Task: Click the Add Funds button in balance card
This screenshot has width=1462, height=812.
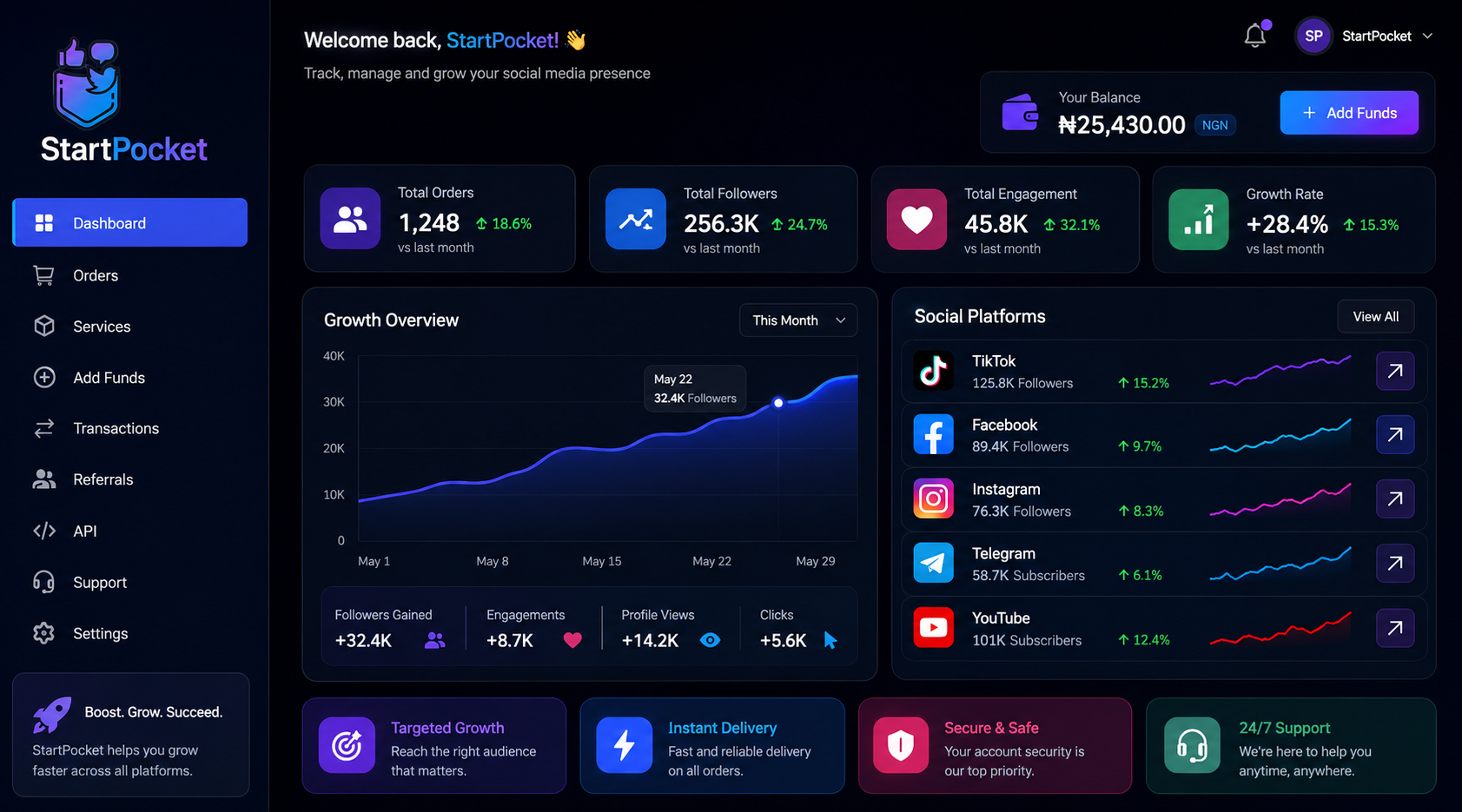Action: click(1349, 113)
